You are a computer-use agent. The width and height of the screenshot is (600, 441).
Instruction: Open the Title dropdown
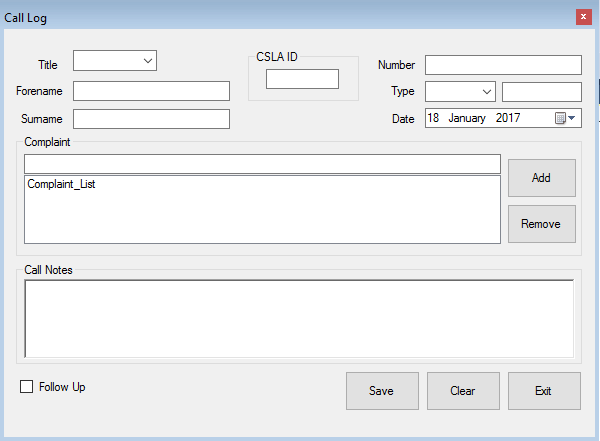[x=115, y=60]
